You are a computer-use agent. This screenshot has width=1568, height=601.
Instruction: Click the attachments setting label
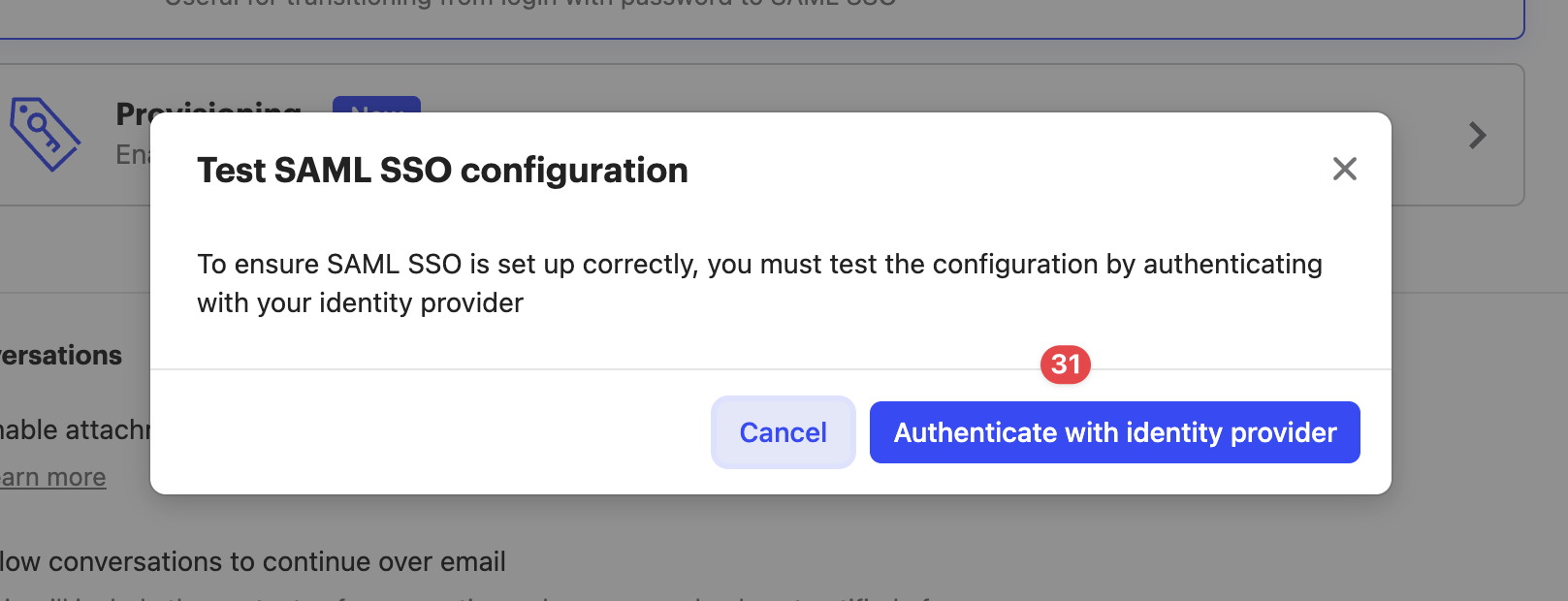[x=75, y=429]
